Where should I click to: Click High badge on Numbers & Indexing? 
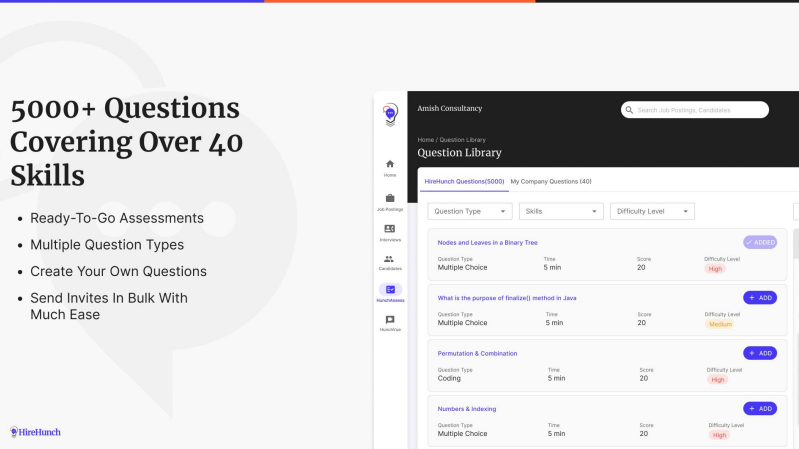click(x=719, y=435)
